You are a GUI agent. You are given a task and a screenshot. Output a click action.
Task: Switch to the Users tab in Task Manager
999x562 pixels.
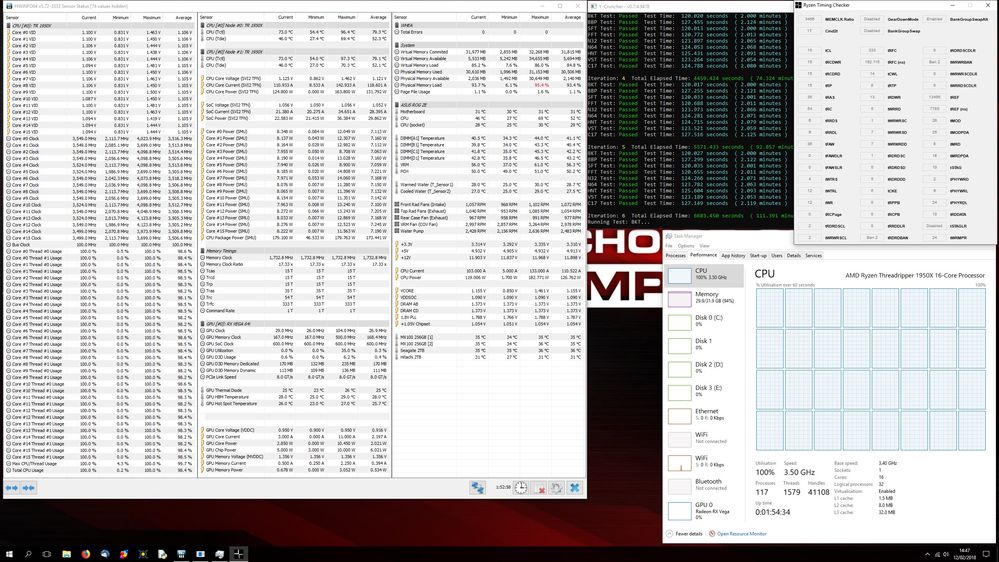coord(777,256)
